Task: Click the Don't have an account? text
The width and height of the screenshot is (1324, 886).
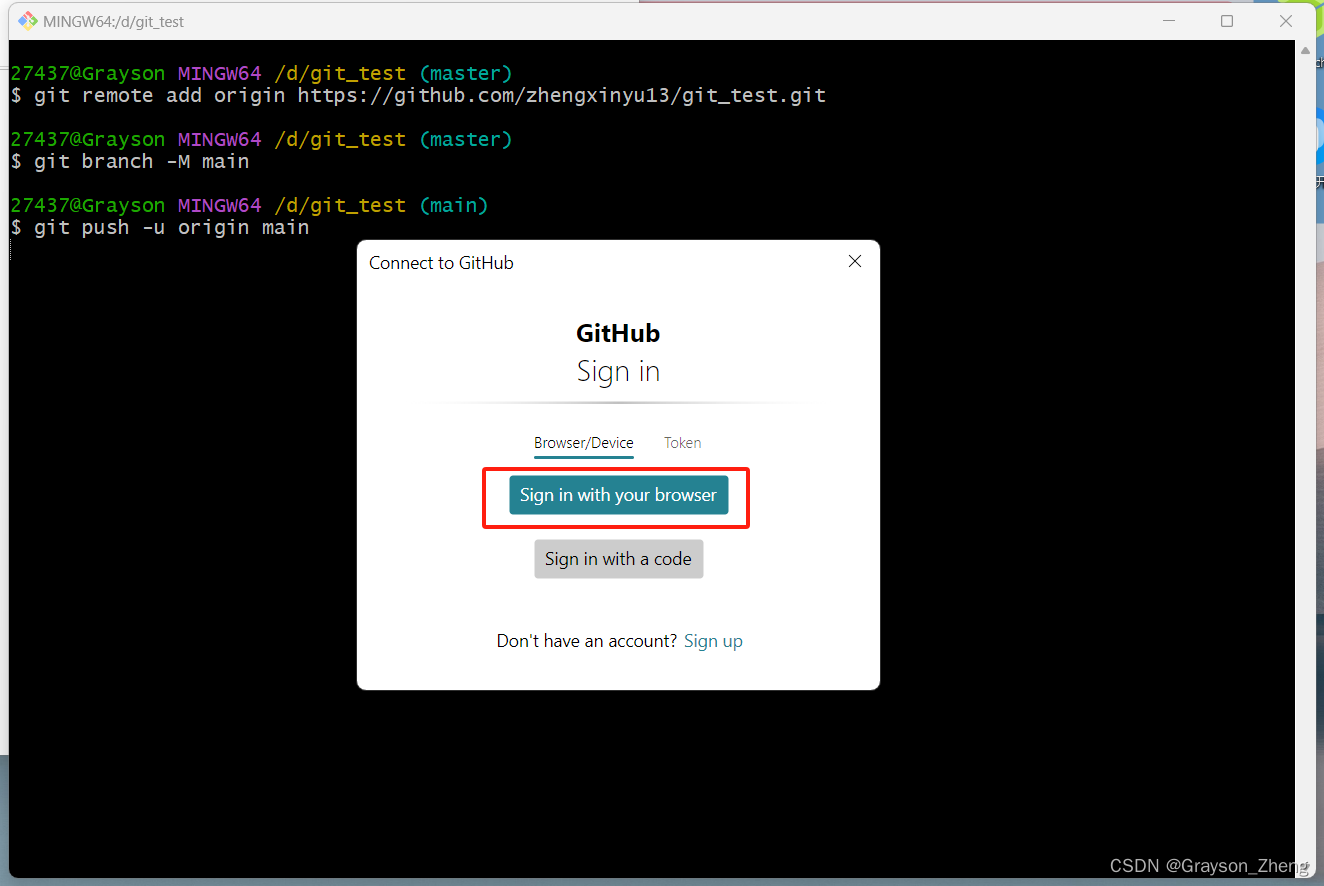Action: [587, 641]
